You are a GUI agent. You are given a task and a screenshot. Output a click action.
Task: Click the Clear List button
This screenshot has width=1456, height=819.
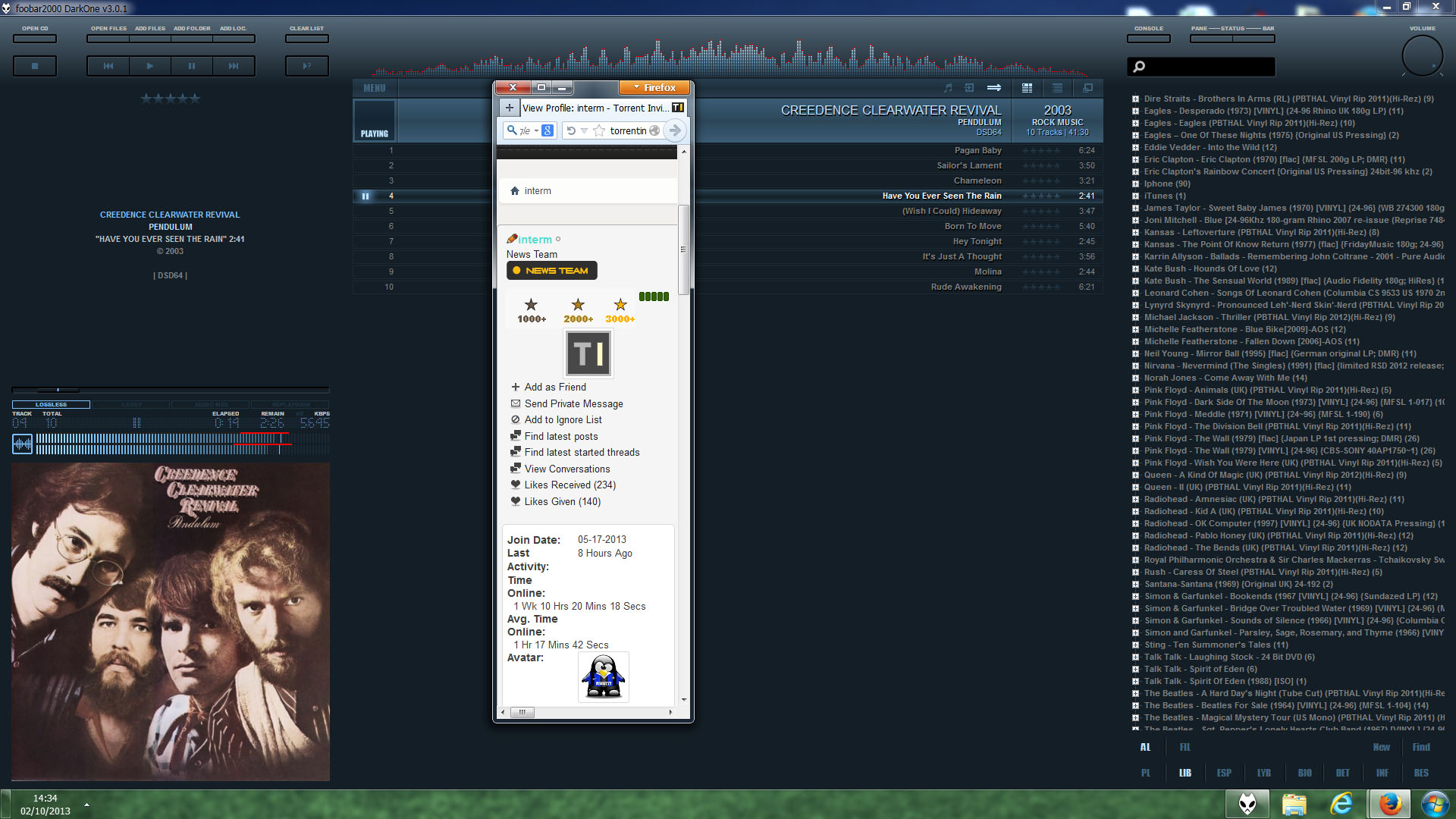[x=307, y=39]
